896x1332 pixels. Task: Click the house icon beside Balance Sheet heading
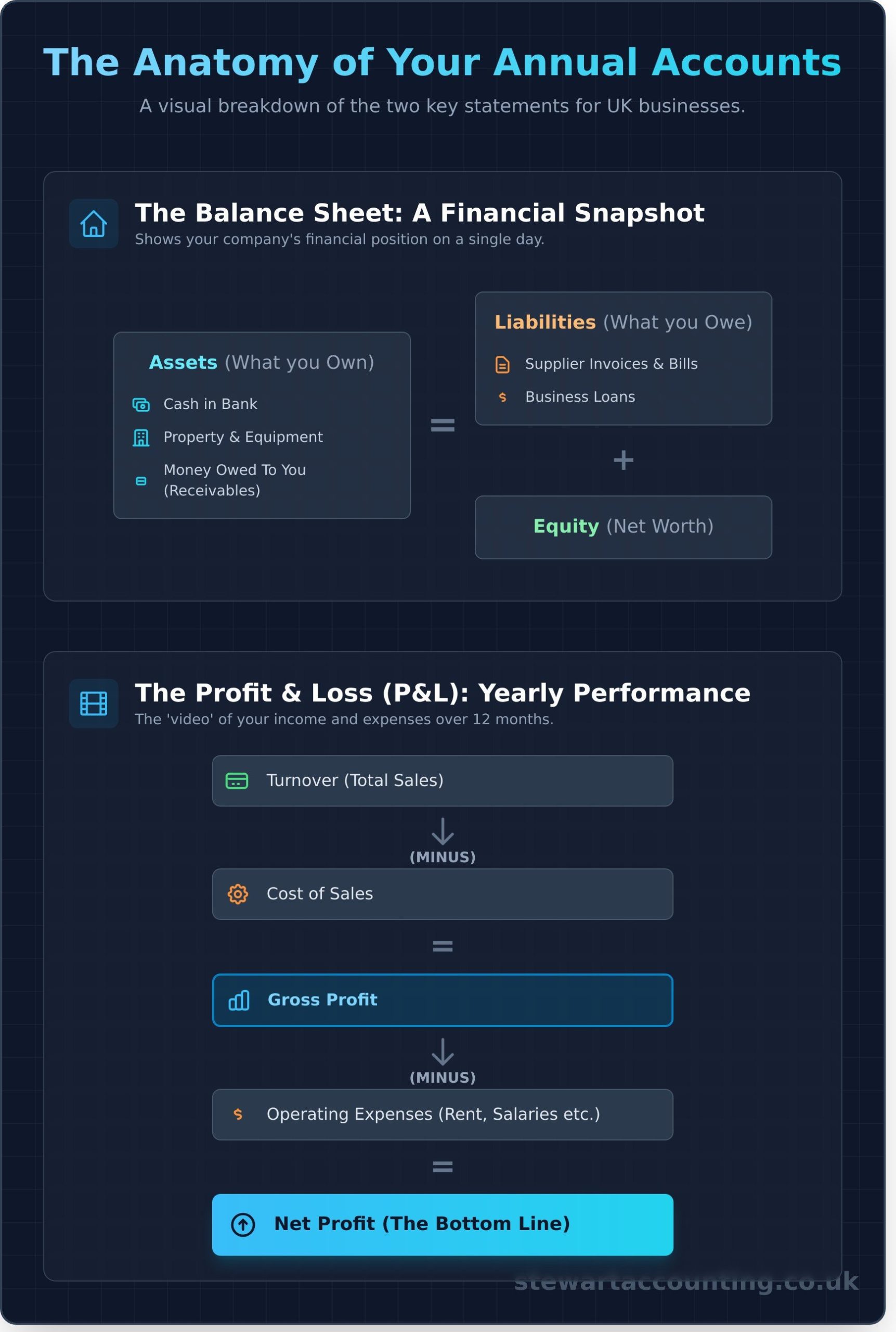click(x=94, y=224)
